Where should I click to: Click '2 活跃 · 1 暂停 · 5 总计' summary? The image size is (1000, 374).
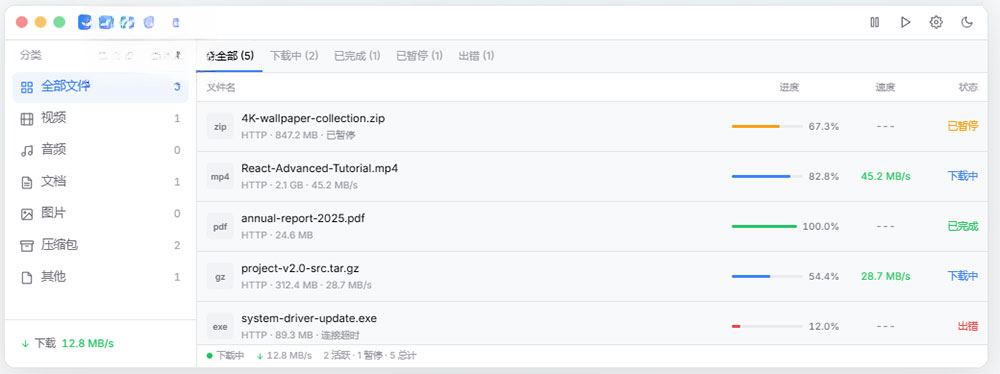point(370,355)
